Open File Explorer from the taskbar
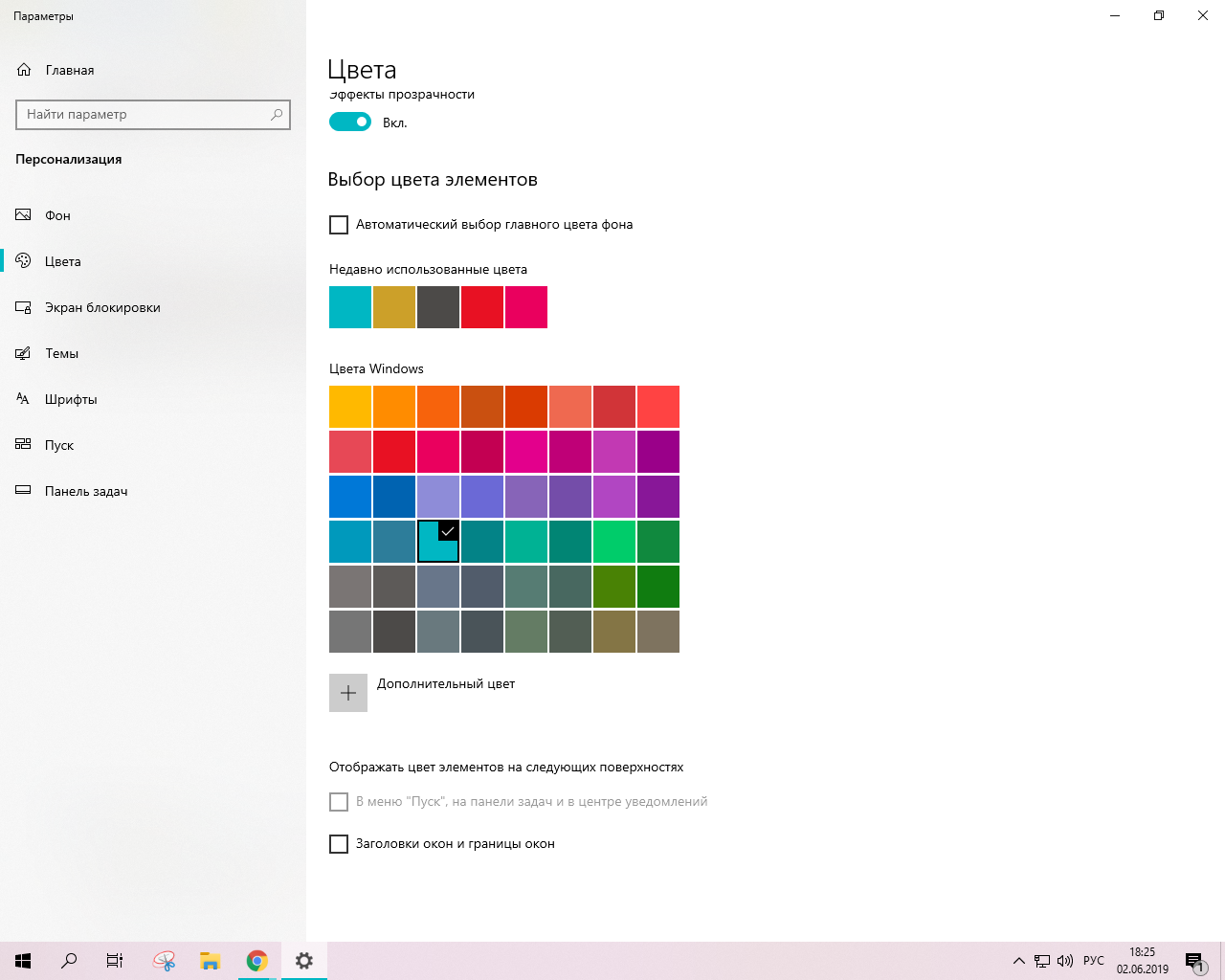1225x980 pixels. click(211, 961)
